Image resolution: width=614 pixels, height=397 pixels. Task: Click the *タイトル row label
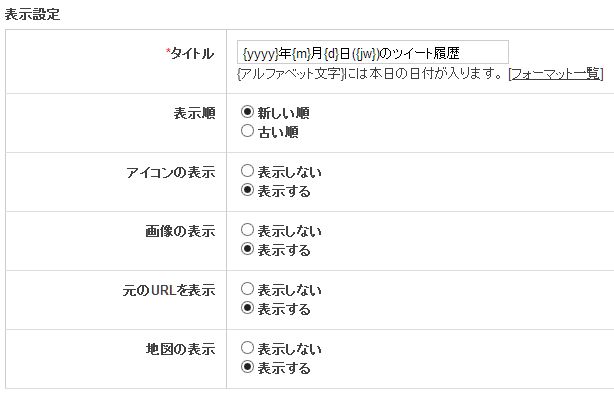(x=190, y=53)
